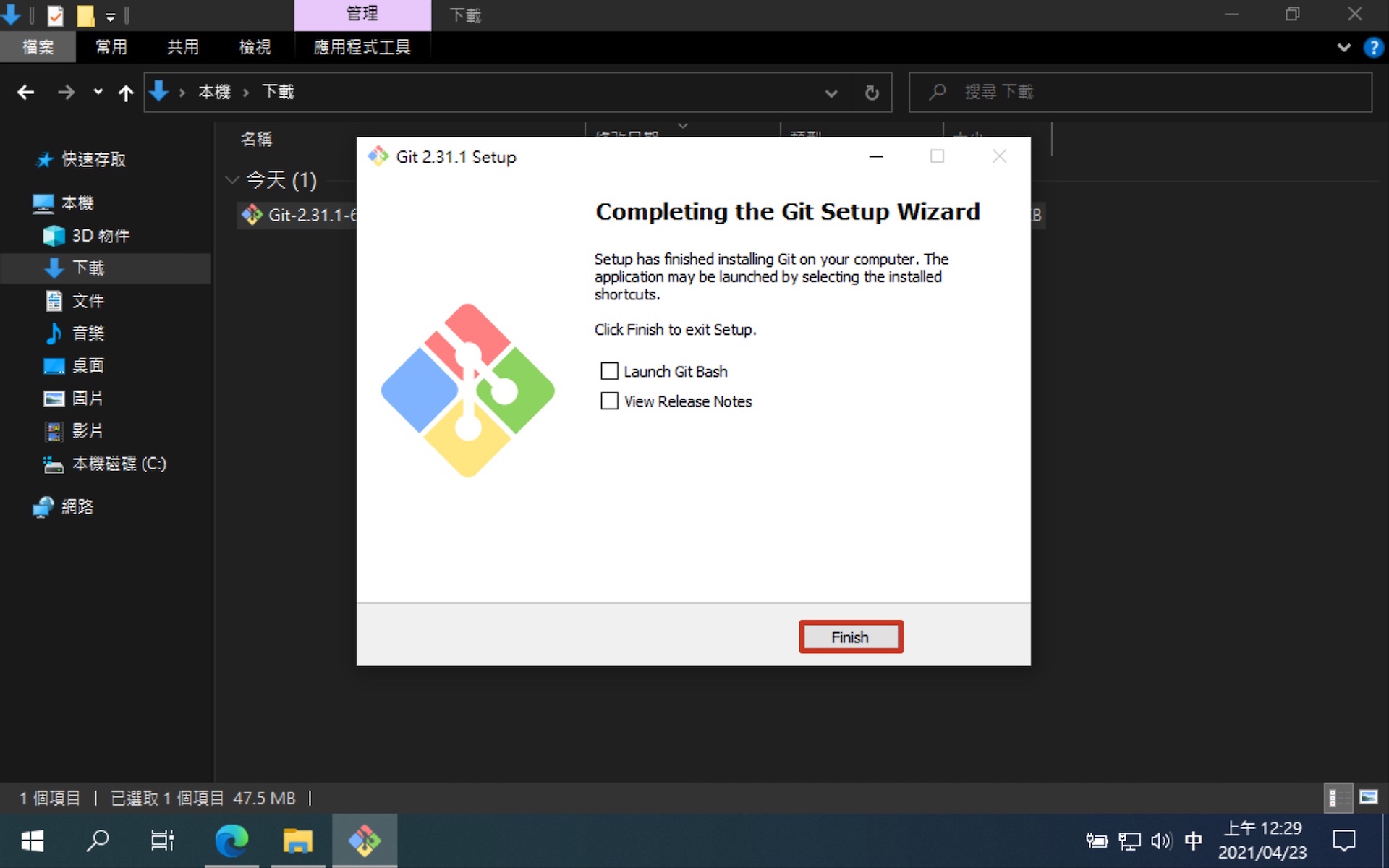Click the properties quick access icon

click(56, 15)
